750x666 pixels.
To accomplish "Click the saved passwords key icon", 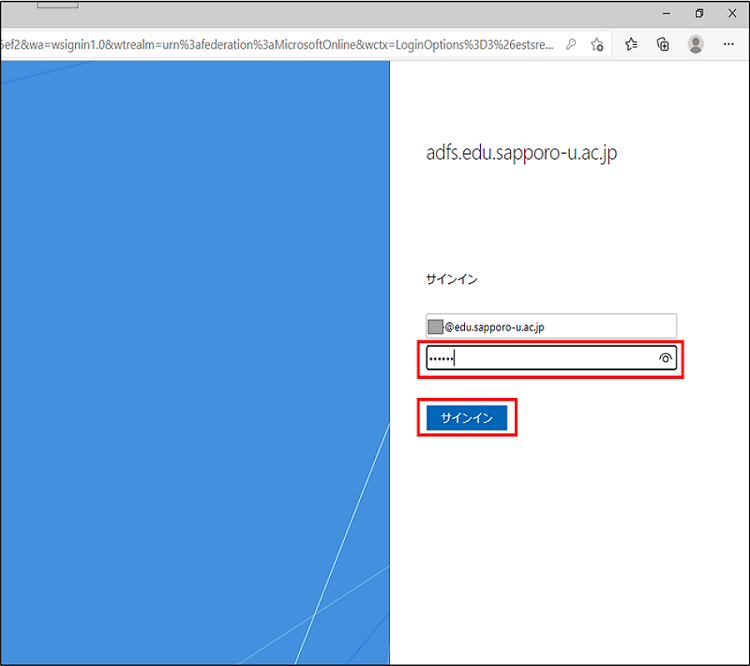I will (x=571, y=44).
